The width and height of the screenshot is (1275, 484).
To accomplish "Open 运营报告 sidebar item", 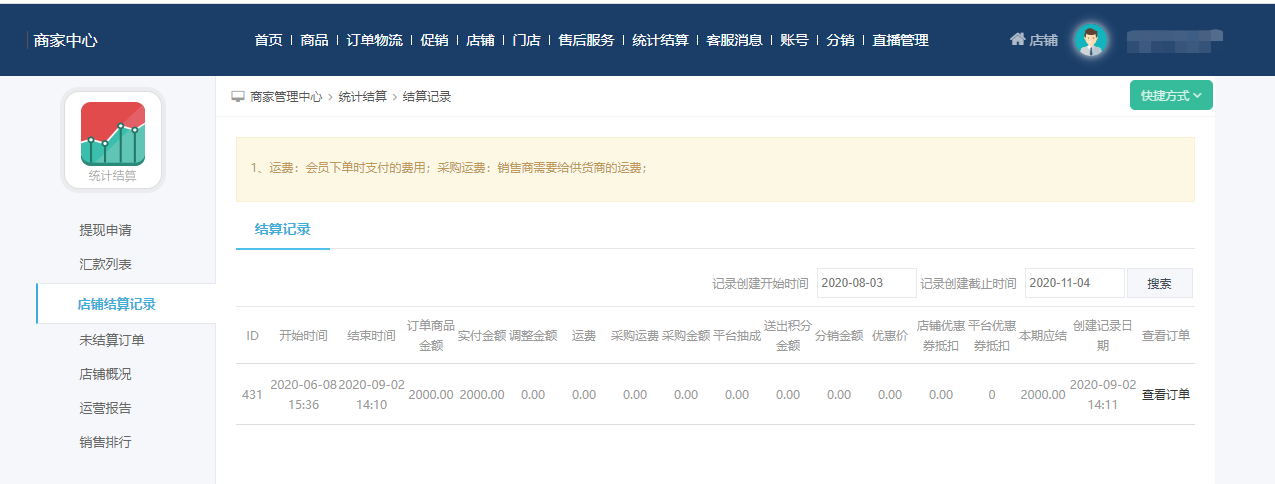I will [105, 408].
